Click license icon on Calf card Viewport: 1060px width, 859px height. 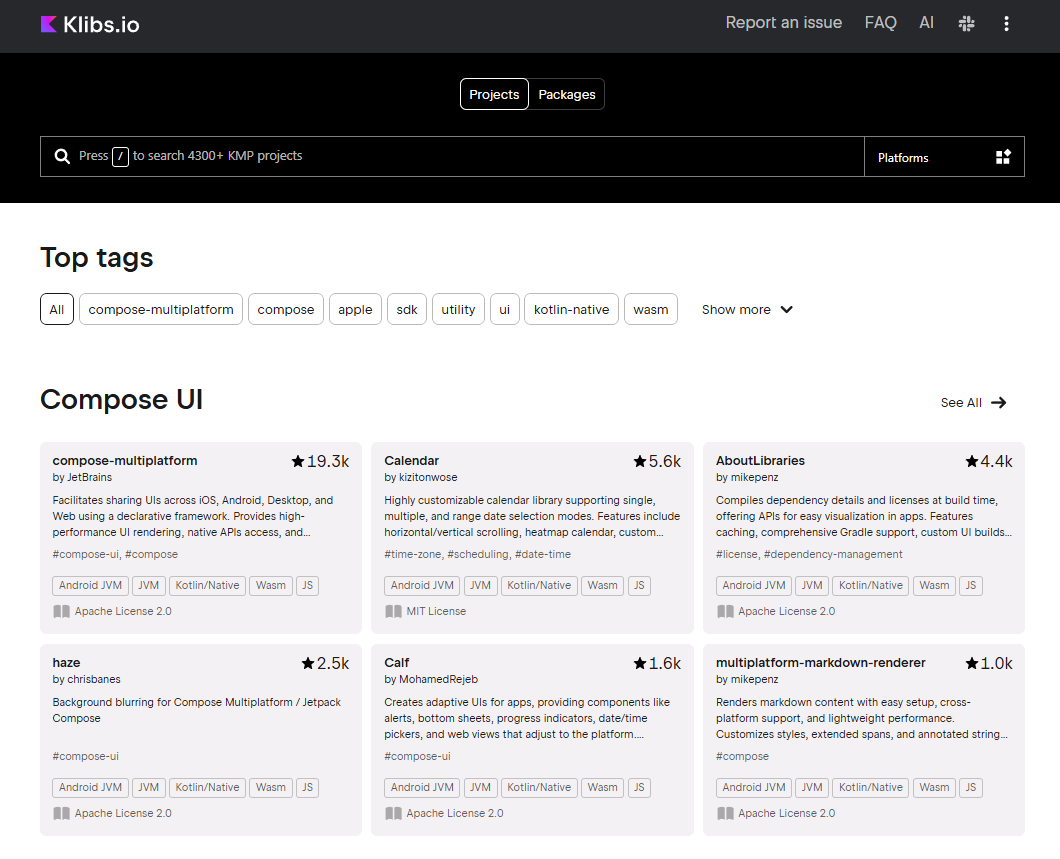(393, 814)
